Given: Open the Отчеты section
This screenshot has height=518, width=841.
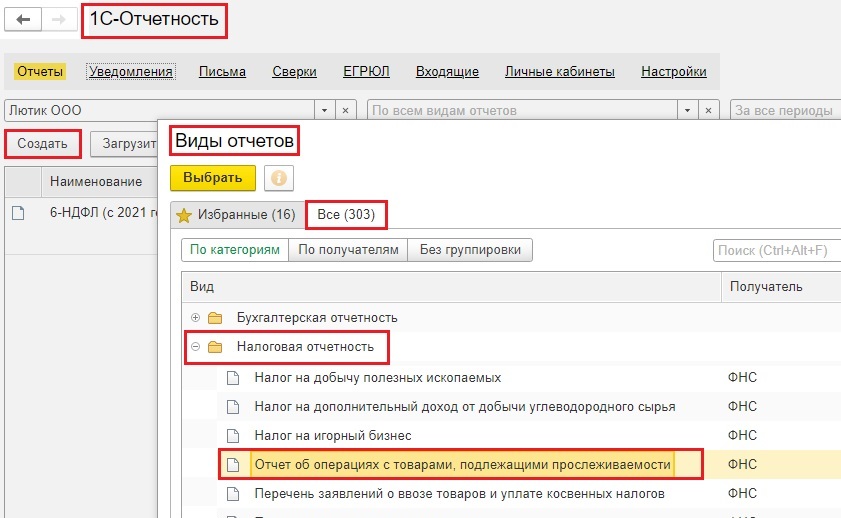Looking at the screenshot, I should pyautogui.click(x=40, y=71).
